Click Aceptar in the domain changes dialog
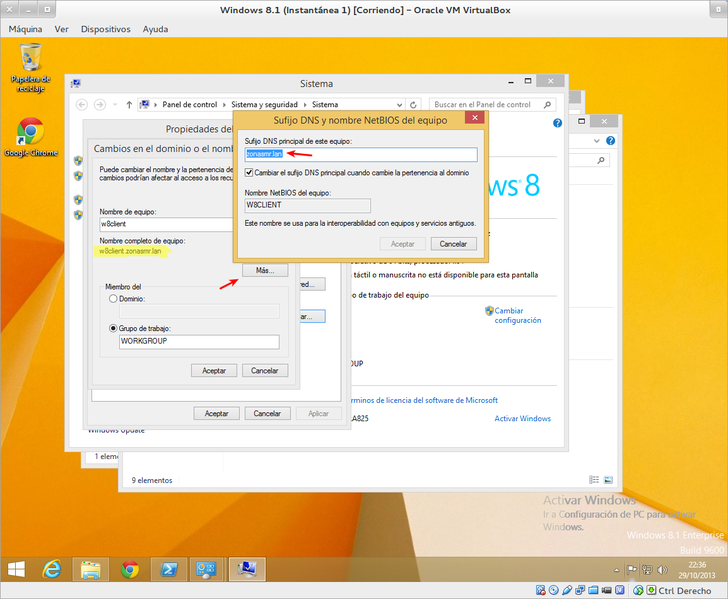Image resolution: width=728 pixels, height=599 pixels. pyautogui.click(x=214, y=371)
